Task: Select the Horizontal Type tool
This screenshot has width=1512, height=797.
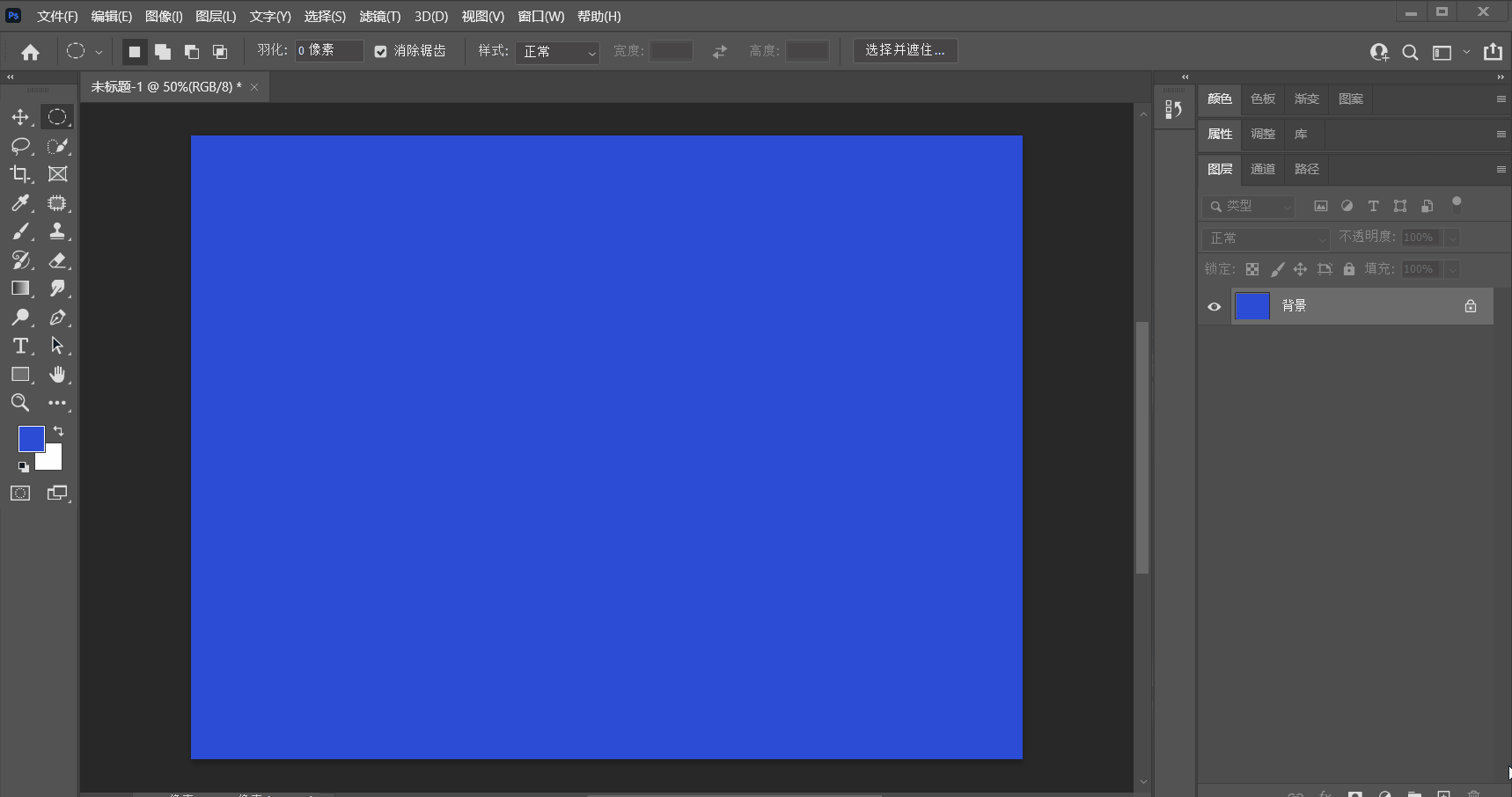Action: (20, 346)
